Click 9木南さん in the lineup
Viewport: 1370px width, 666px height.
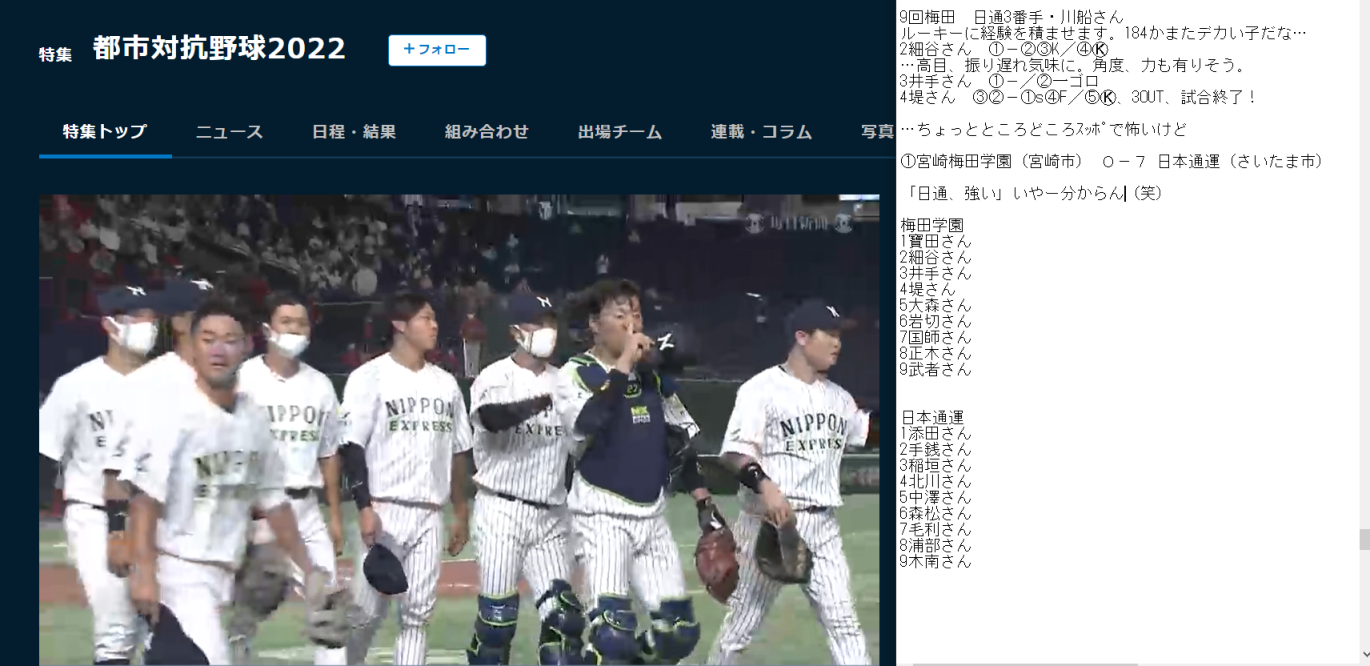[x=935, y=561]
